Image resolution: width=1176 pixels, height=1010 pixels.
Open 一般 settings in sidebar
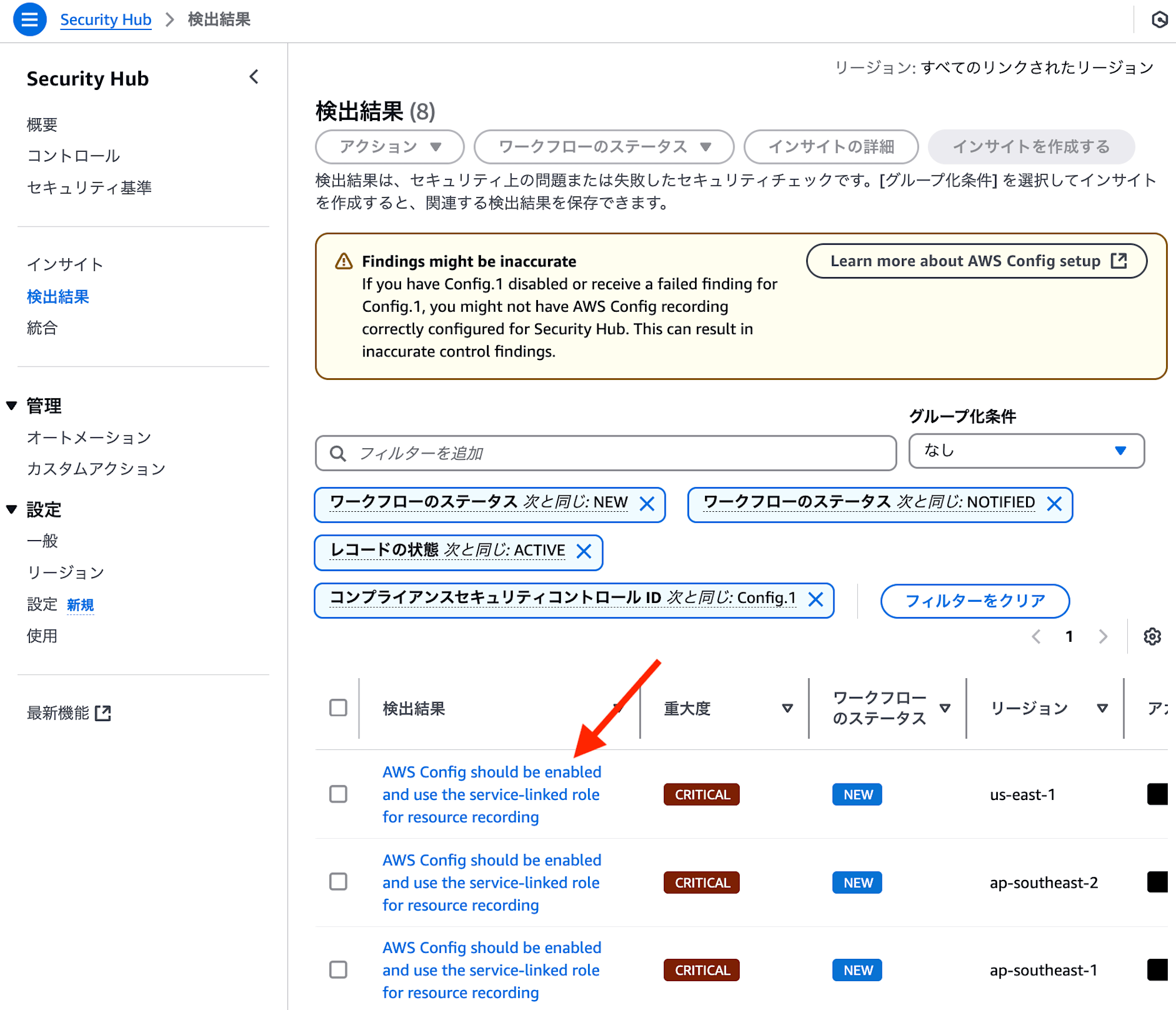tap(42, 541)
